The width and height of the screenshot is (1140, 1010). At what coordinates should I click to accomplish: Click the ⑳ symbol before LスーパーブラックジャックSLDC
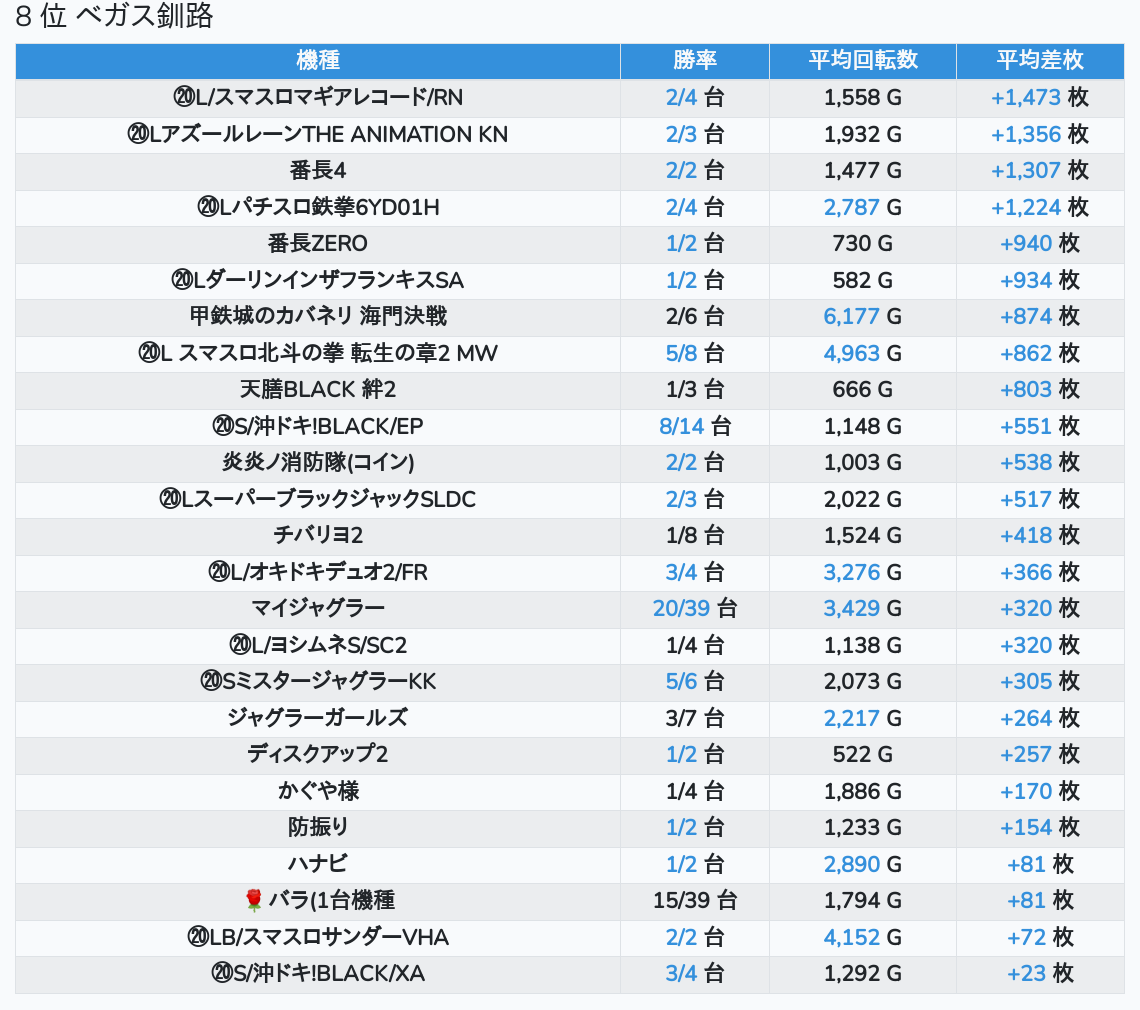point(169,500)
